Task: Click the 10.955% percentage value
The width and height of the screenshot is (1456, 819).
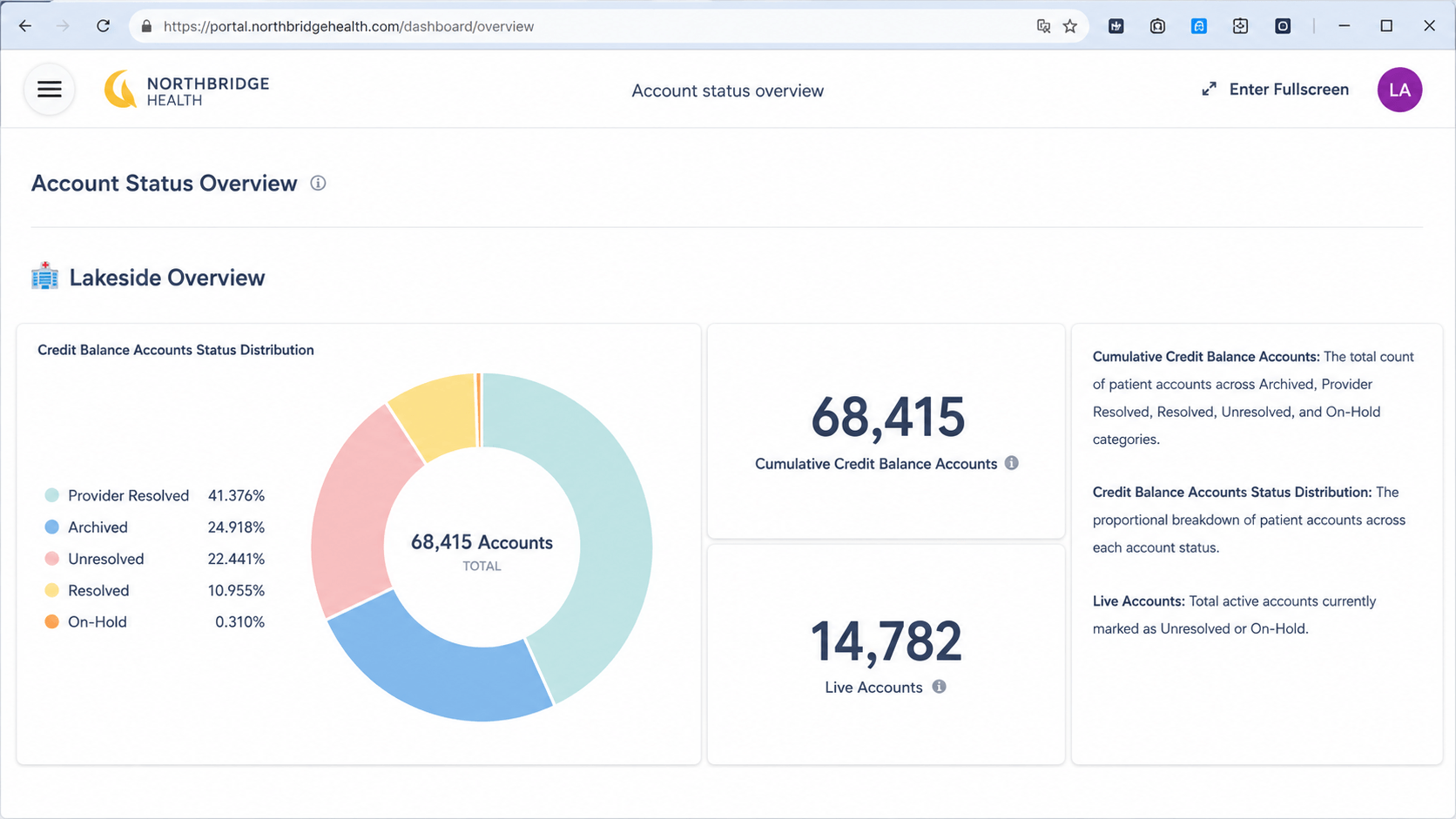Action: click(x=236, y=590)
